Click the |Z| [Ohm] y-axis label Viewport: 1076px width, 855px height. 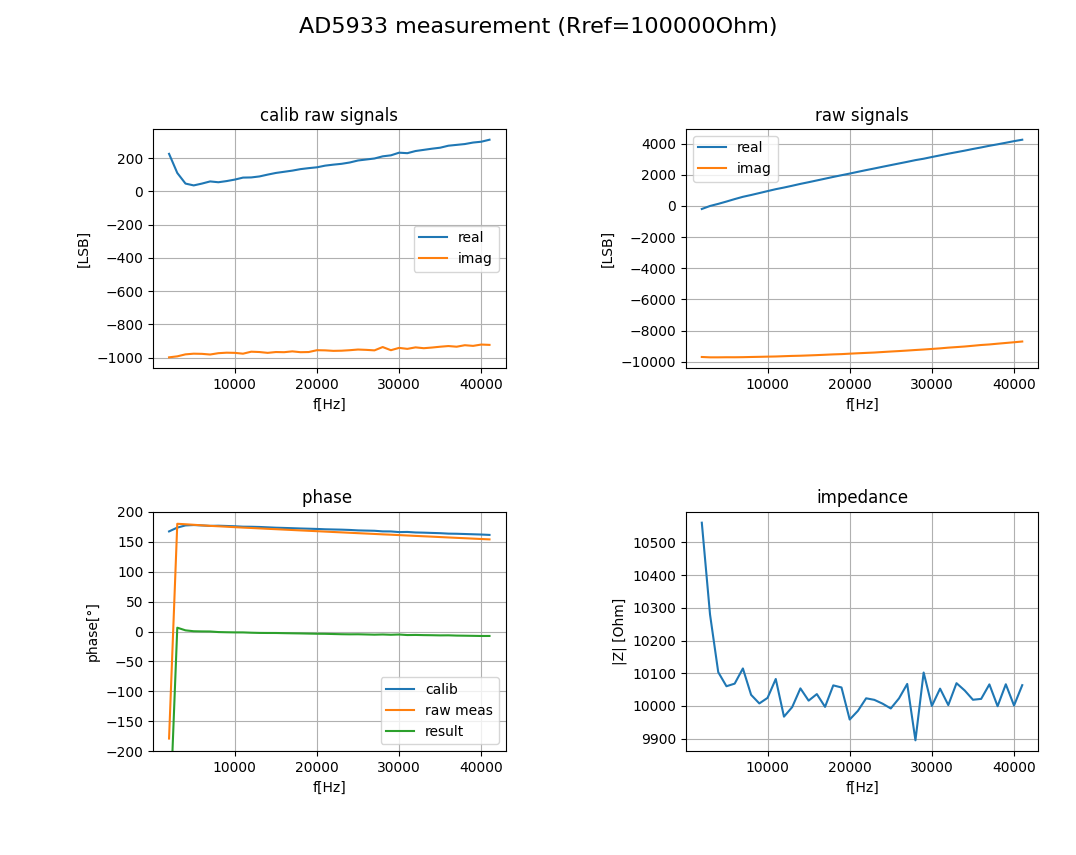[x=618, y=632]
